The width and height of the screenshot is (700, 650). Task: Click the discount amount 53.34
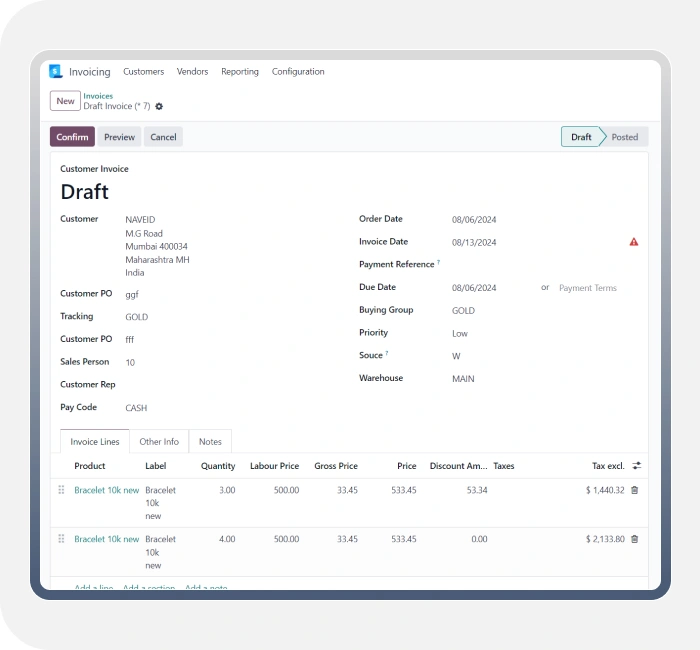477,490
